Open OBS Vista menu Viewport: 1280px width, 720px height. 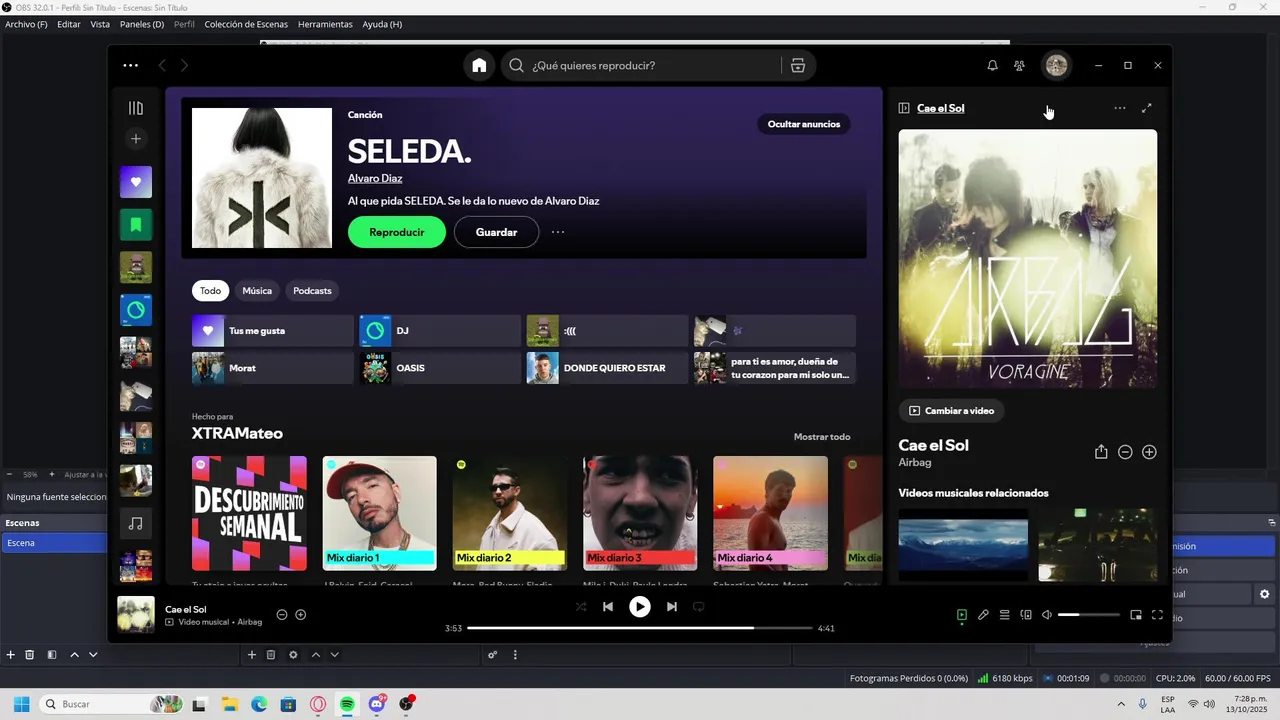(x=100, y=24)
